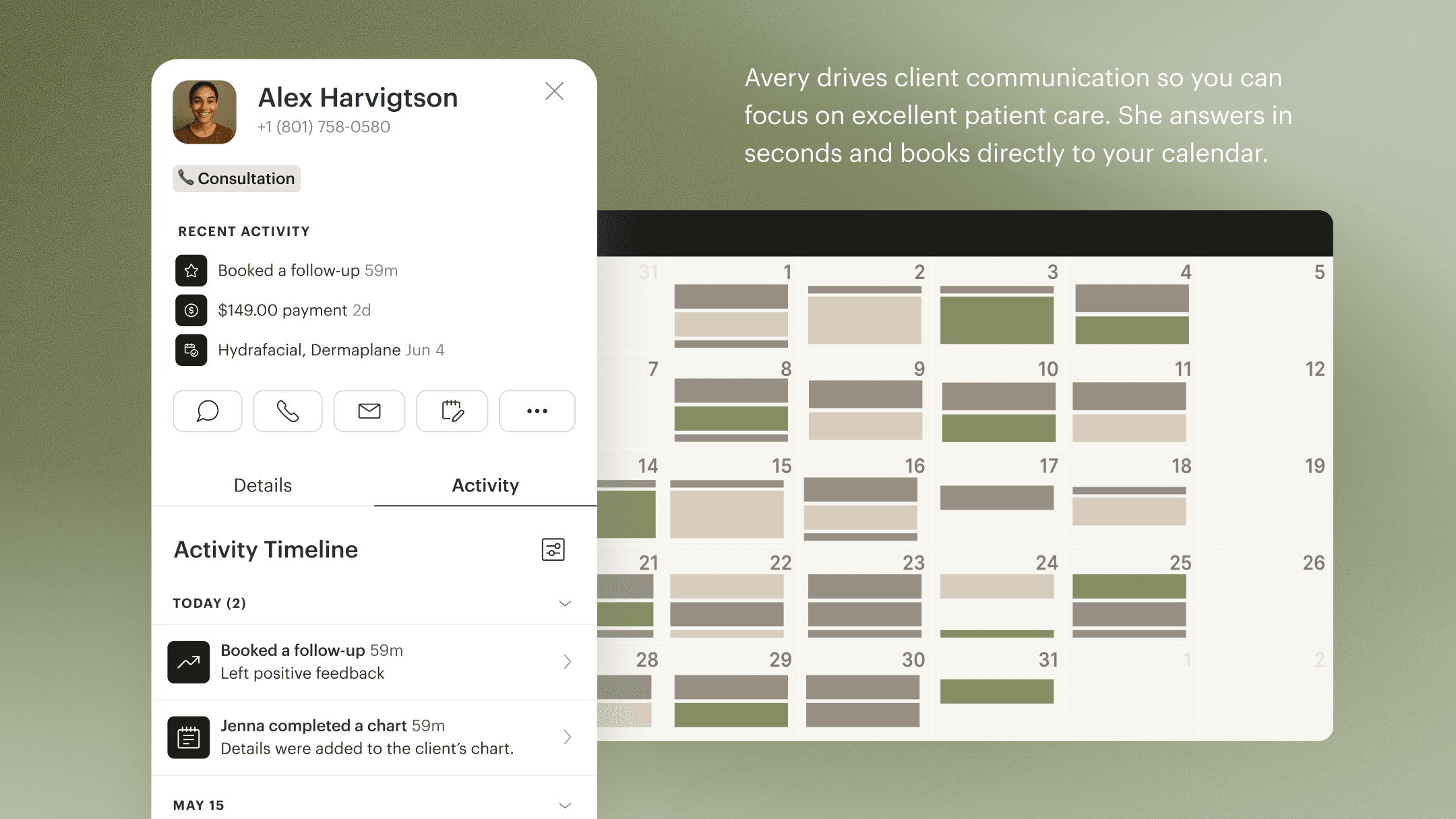
Task: Open the chat message icon button
Action: [x=207, y=411]
